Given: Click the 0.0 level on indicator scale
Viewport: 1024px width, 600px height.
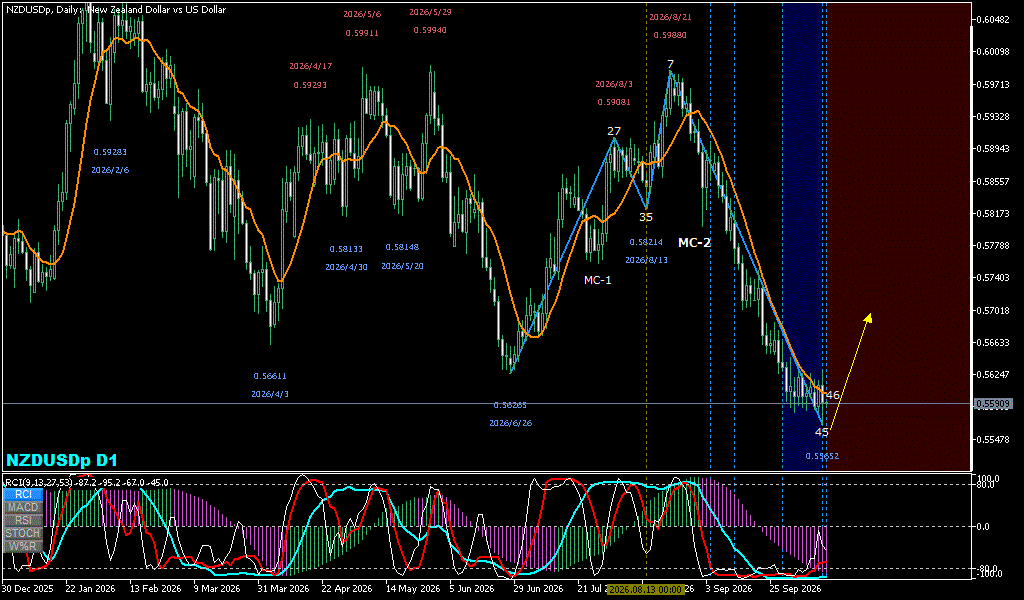Looking at the screenshot, I should point(983,527).
